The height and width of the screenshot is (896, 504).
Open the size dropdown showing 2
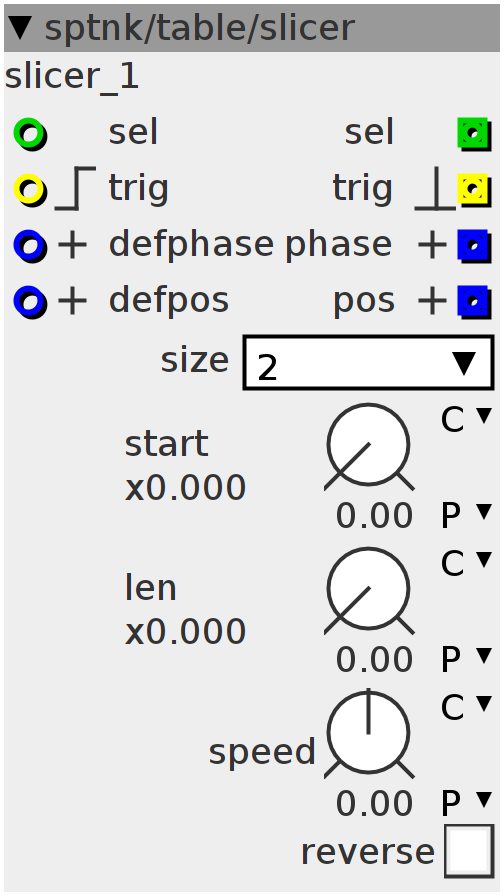tap(369, 363)
